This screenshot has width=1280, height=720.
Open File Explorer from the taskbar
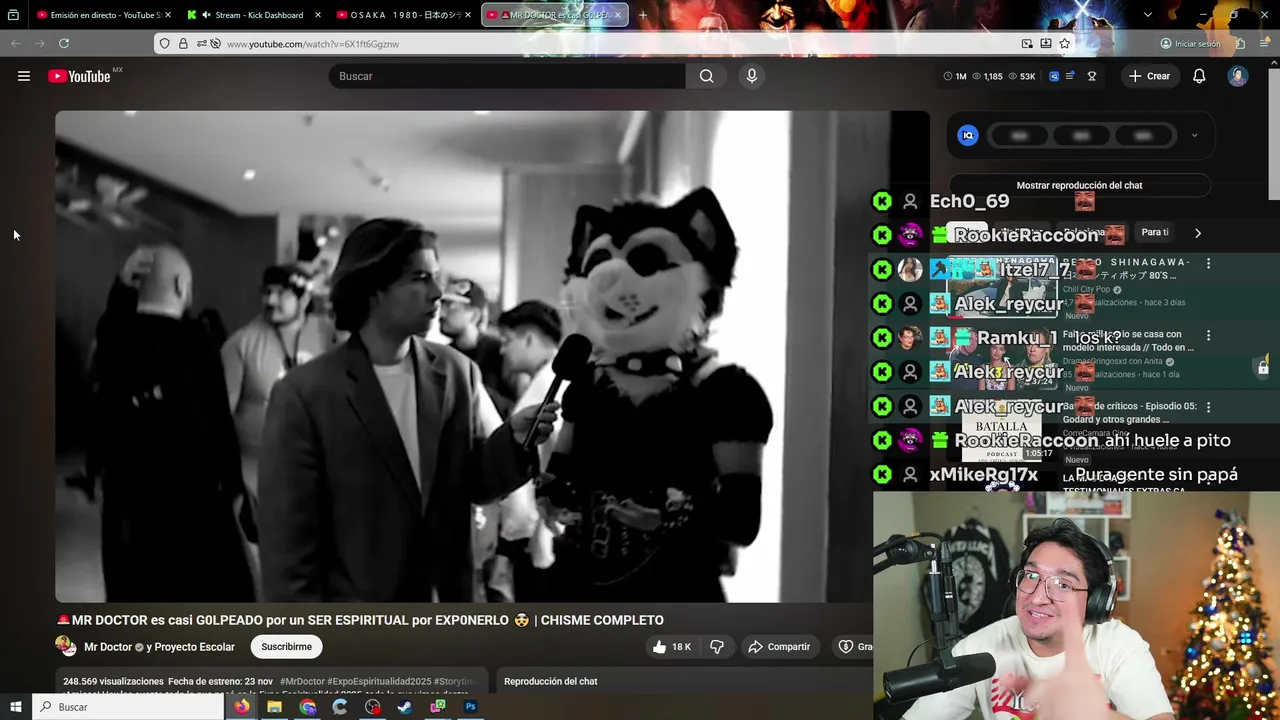(274, 707)
